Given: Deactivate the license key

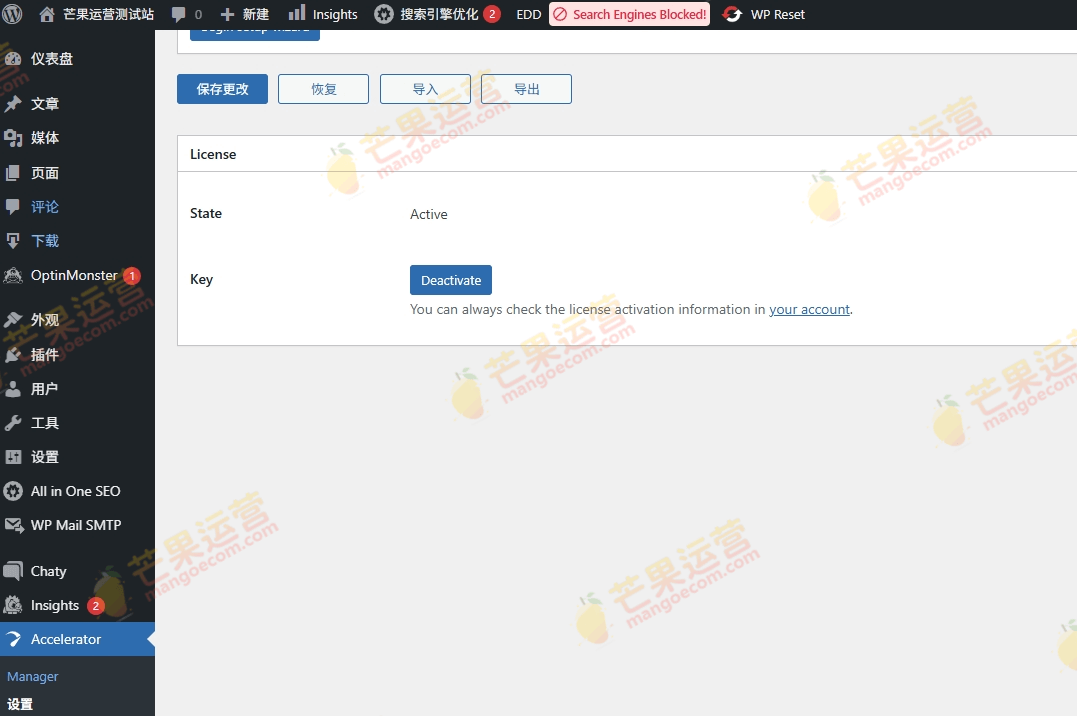Looking at the screenshot, I should (450, 280).
